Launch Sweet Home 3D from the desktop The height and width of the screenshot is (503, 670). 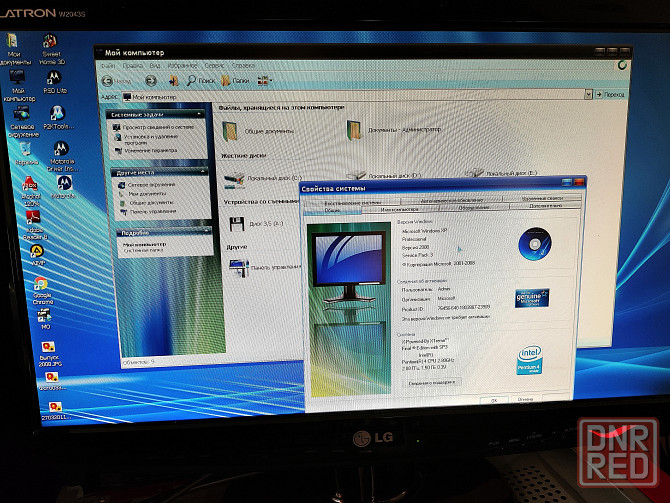tap(51, 49)
